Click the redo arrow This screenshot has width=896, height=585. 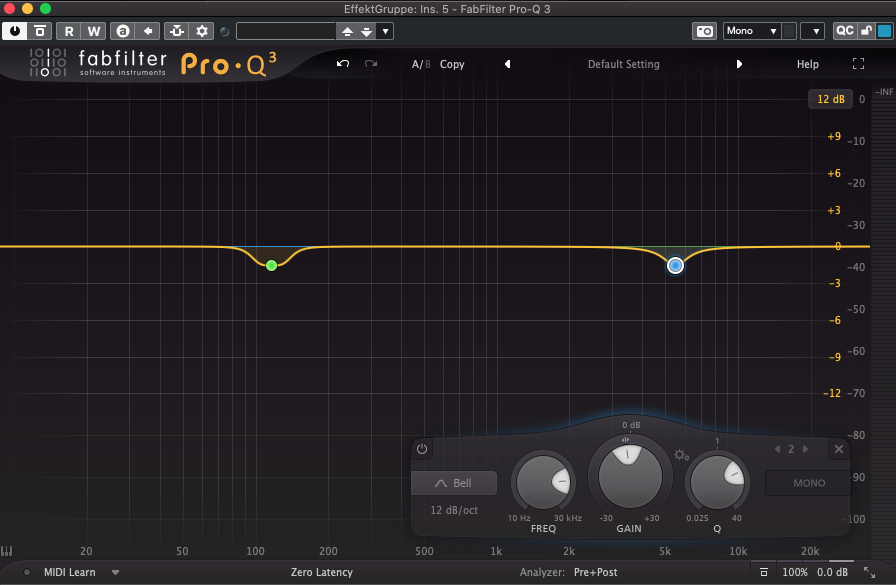coord(371,63)
